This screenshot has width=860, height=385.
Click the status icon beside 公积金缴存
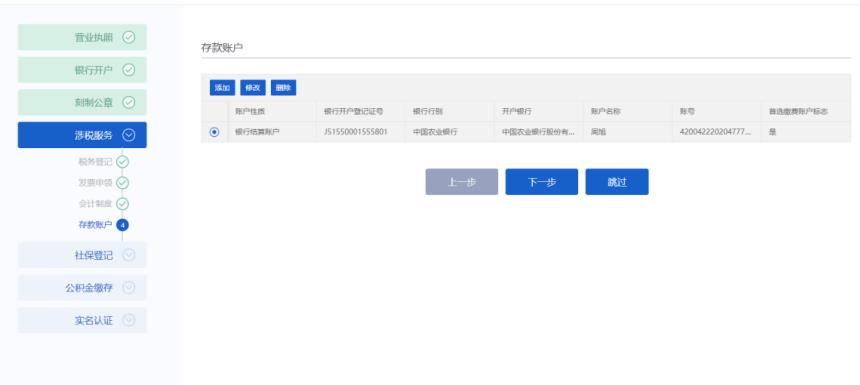pyautogui.click(x=128, y=287)
